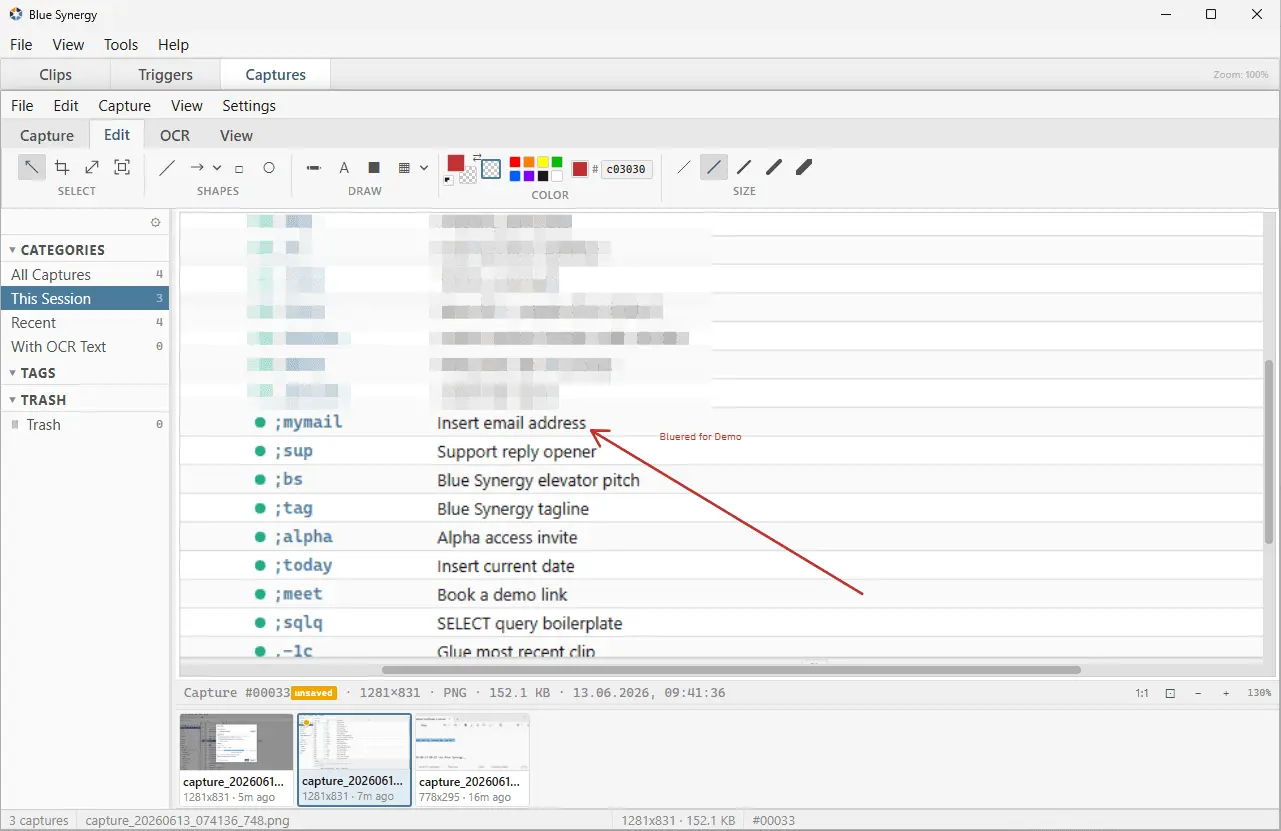Image resolution: width=1281 pixels, height=831 pixels.
Task: Select the Ellipse shape tool
Action: [269, 168]
